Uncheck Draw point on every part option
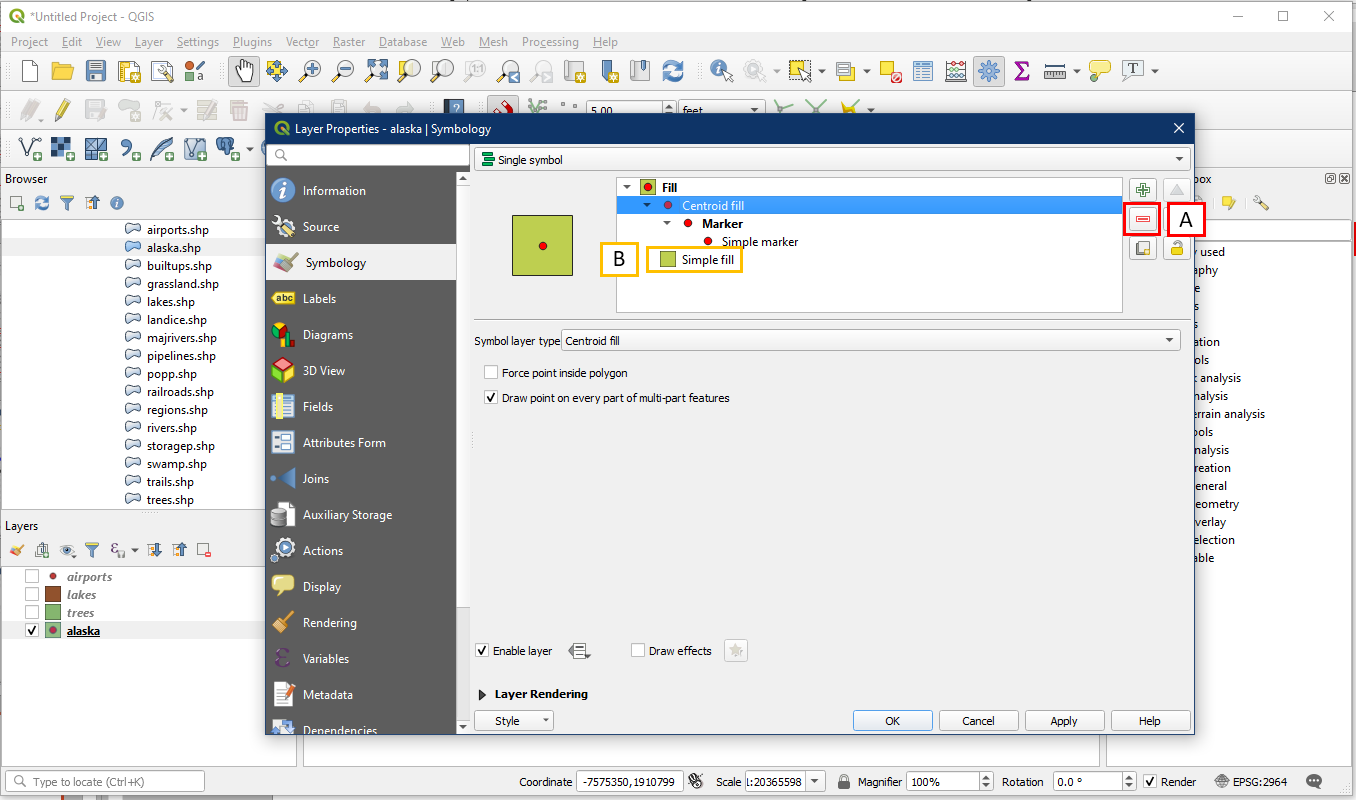The image size is (1356, 800). [x=491, y=398]
